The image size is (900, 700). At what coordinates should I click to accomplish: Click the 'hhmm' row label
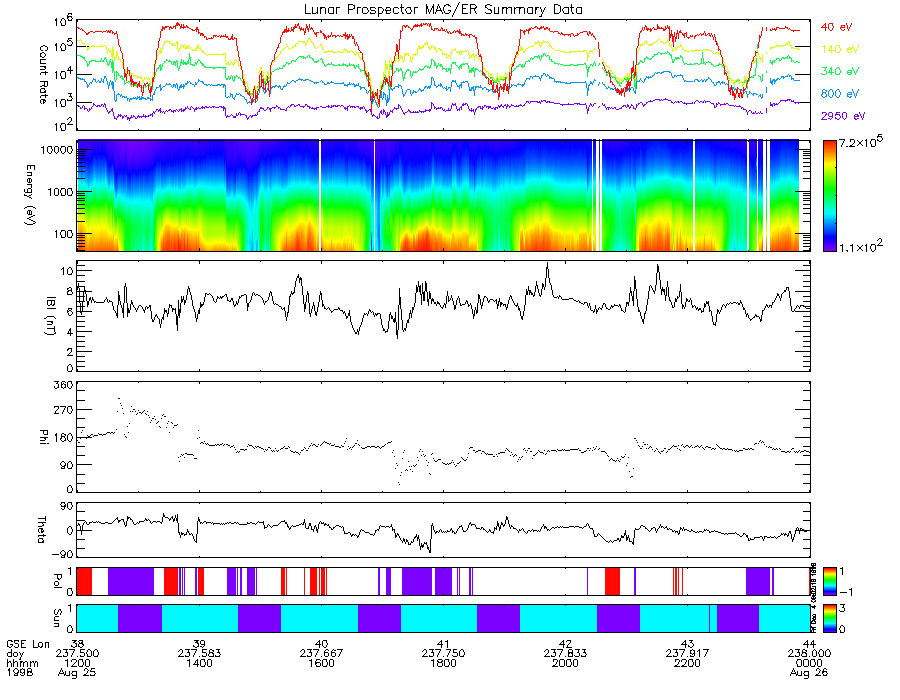22,663
